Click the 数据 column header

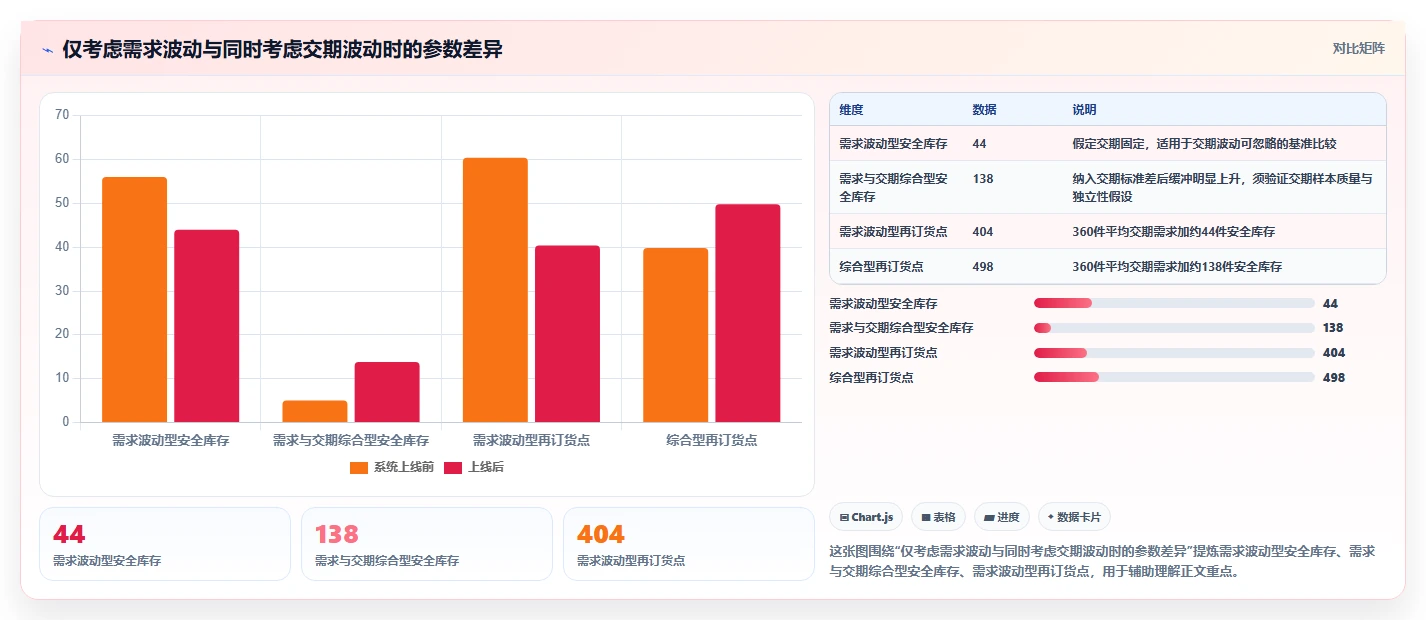(x=984, y=109)
